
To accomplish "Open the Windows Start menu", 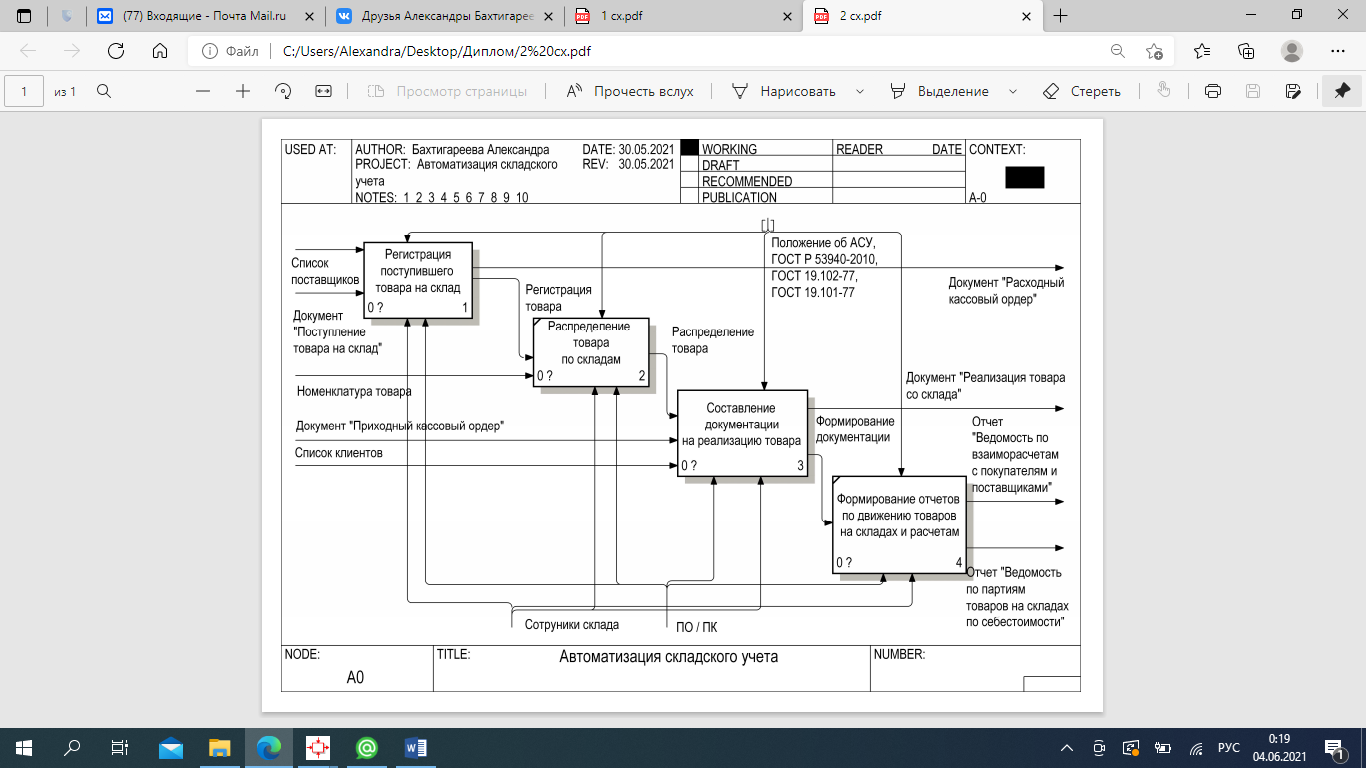I will pos(23,747).
